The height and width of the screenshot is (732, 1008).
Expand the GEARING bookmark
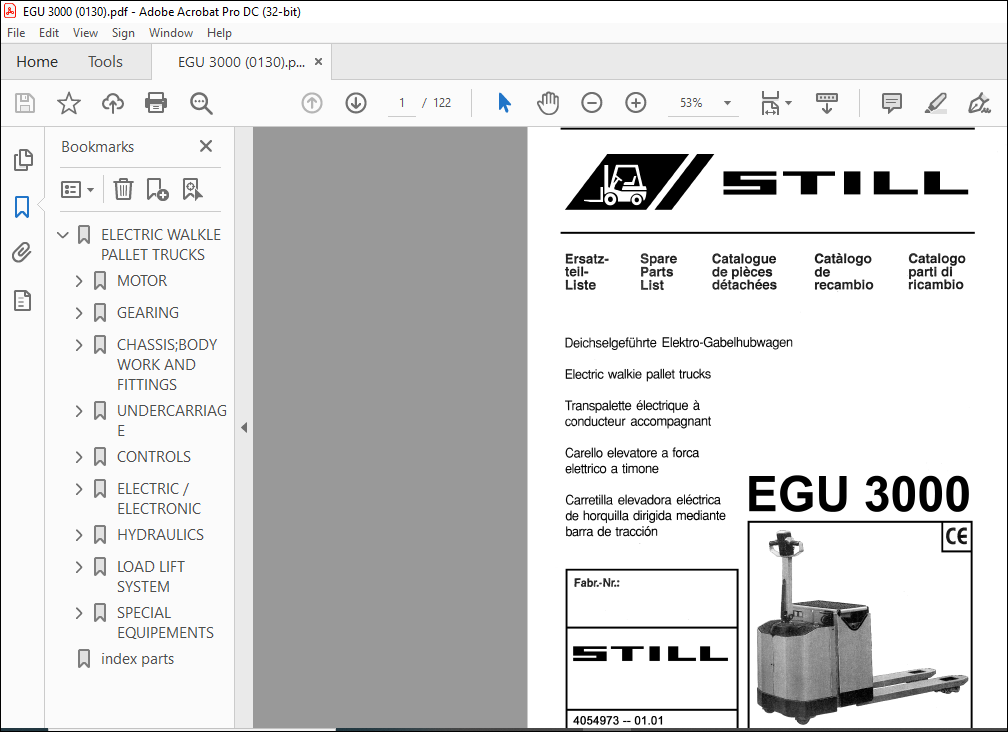coord(79,313)
